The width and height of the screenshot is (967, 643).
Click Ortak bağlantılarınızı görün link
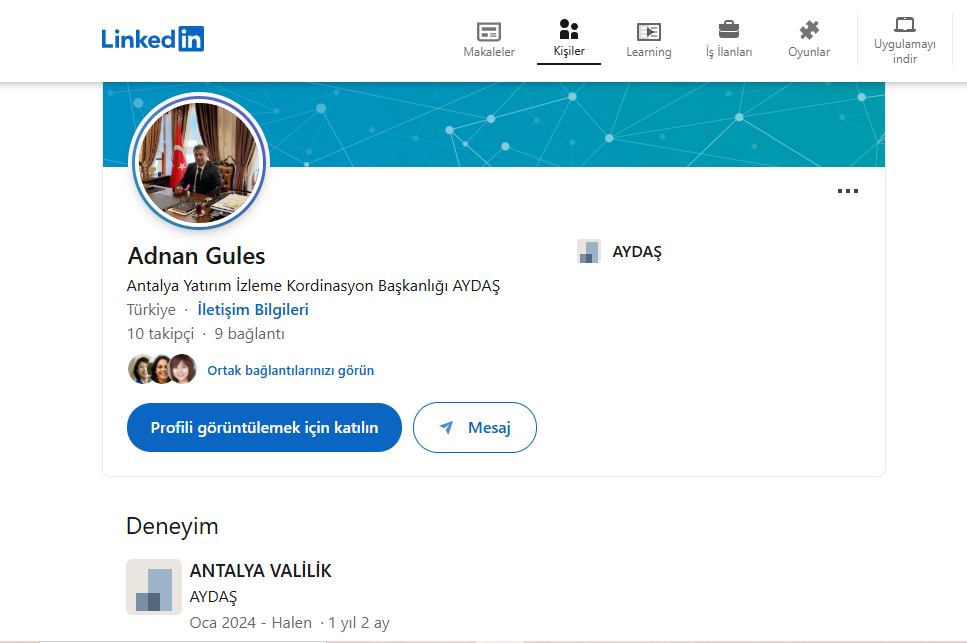click(x=290, y=370)
